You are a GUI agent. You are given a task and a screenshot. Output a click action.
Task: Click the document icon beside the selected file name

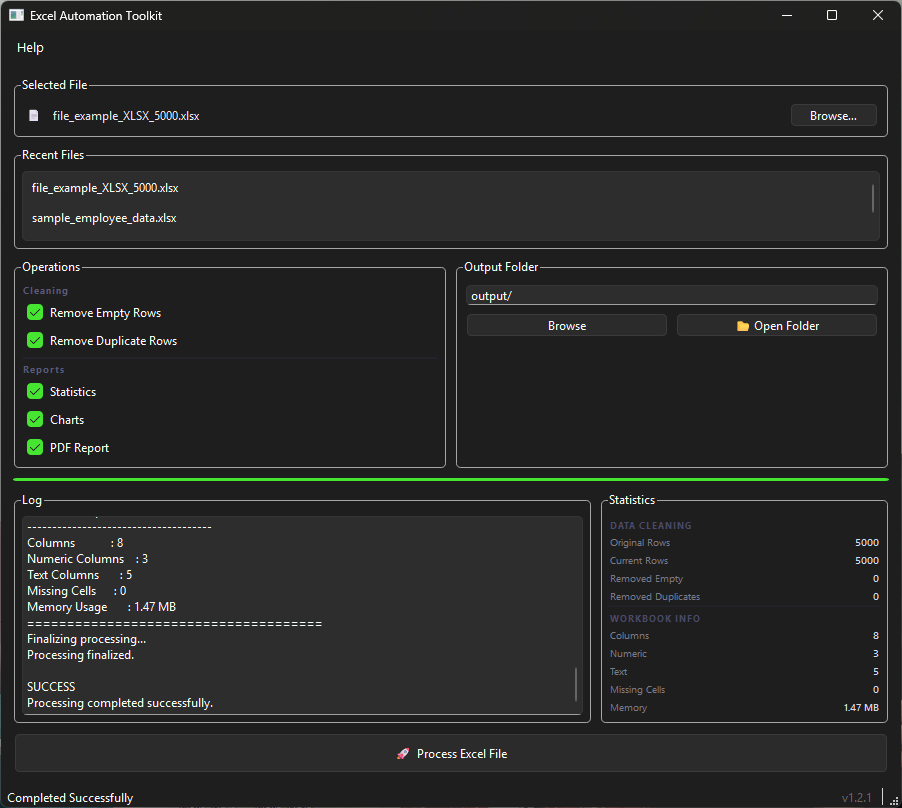click(x=34, y=116)
